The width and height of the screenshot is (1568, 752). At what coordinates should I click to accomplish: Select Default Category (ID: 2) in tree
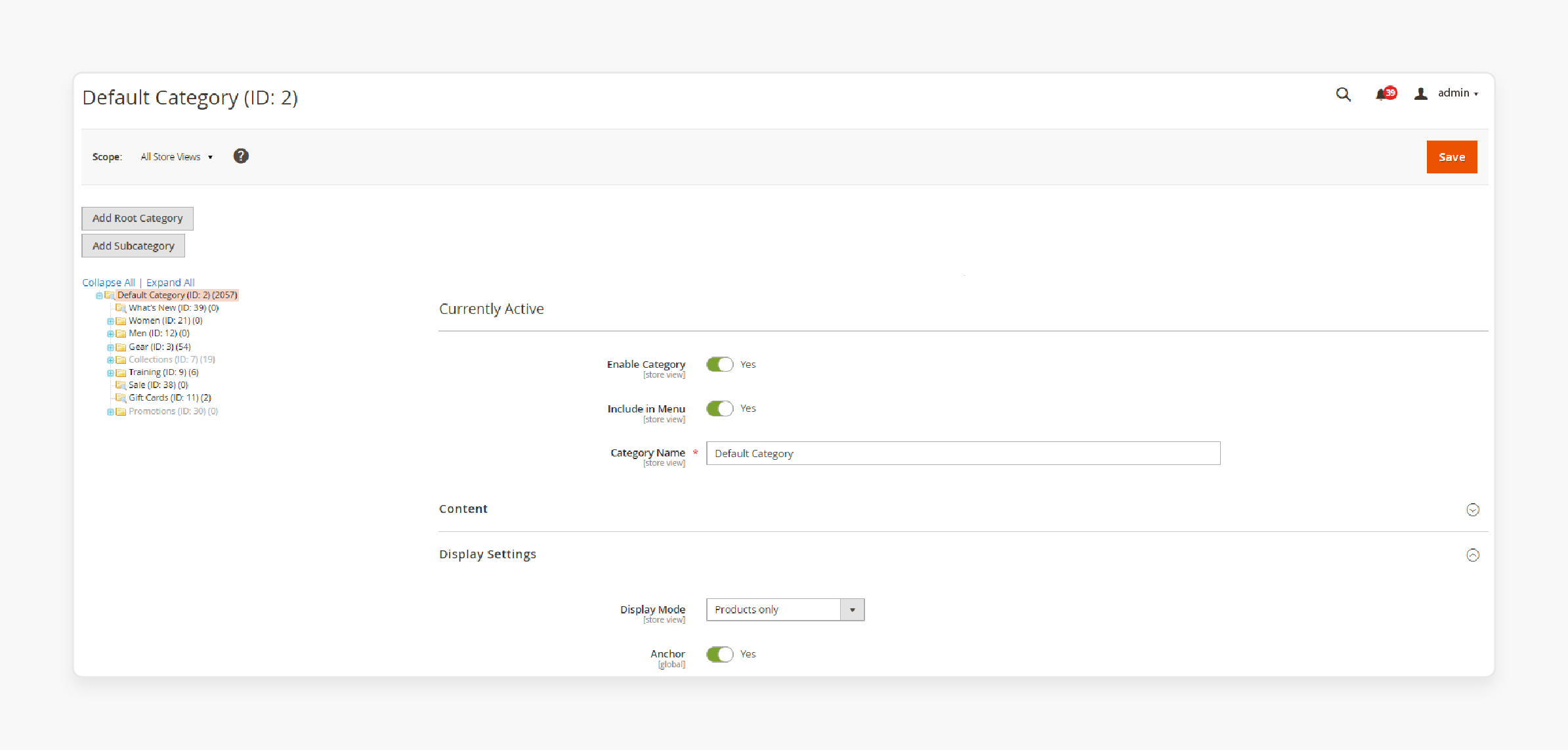coord(177,296)
